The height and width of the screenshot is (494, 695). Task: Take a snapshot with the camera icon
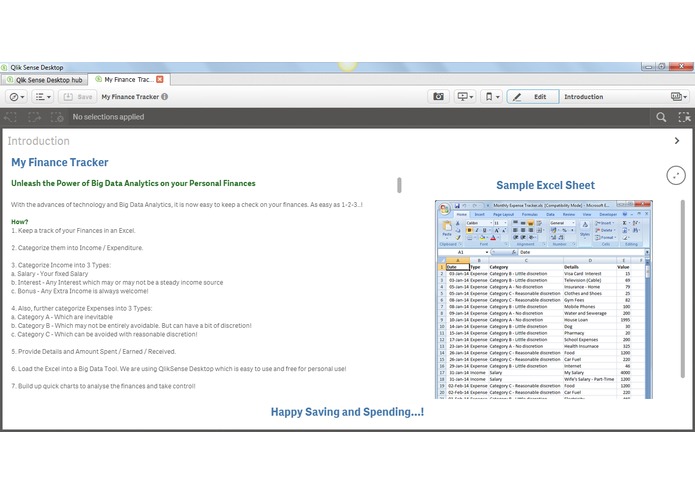click(x=438, y=97)
